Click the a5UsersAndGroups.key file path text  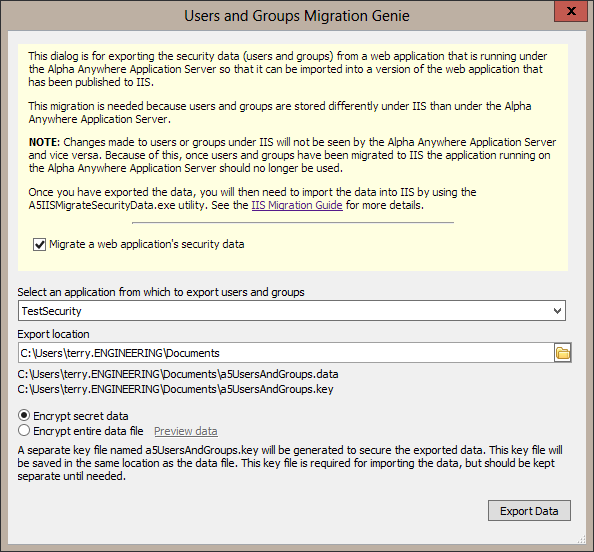(x=175, y=389)
